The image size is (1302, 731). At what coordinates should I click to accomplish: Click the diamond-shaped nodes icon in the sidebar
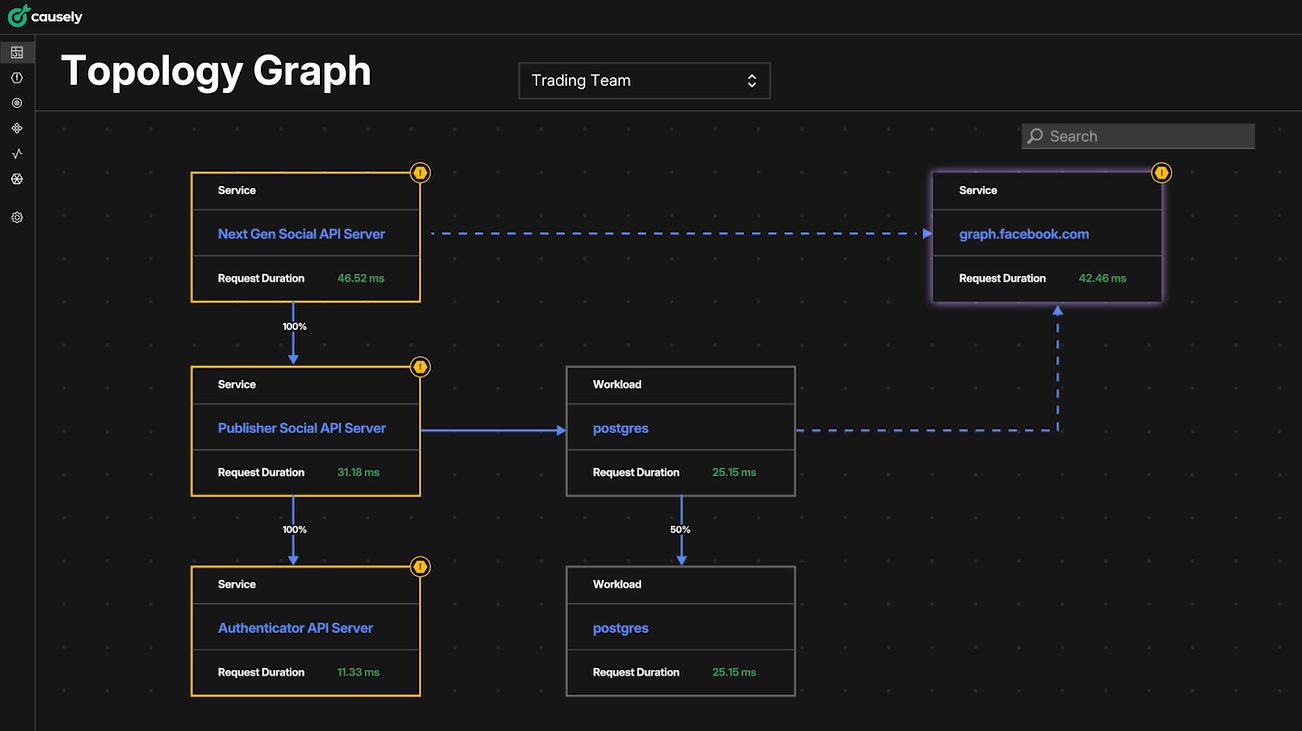[x=16, y=128]
